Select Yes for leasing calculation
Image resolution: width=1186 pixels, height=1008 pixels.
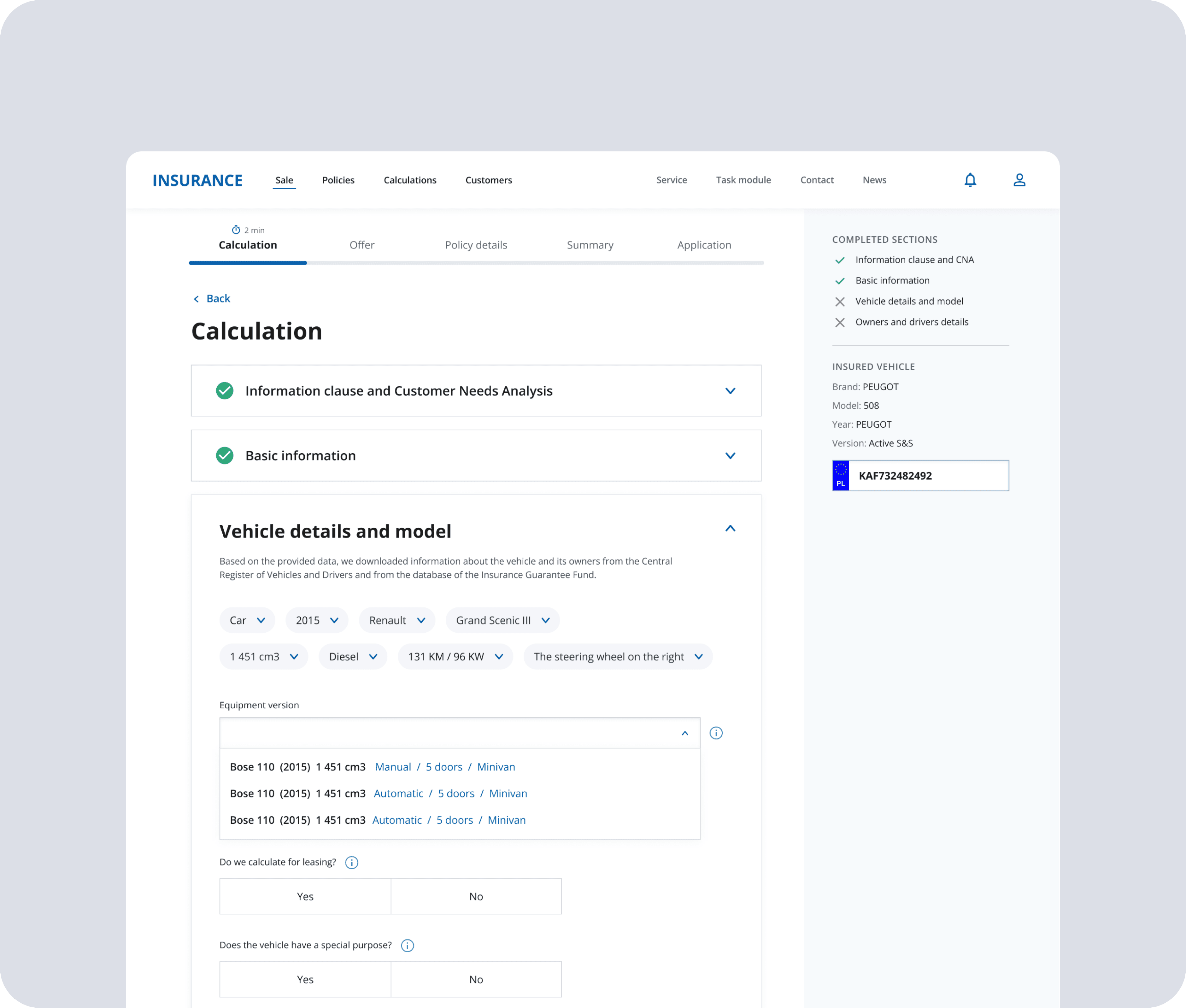point(305,897)
